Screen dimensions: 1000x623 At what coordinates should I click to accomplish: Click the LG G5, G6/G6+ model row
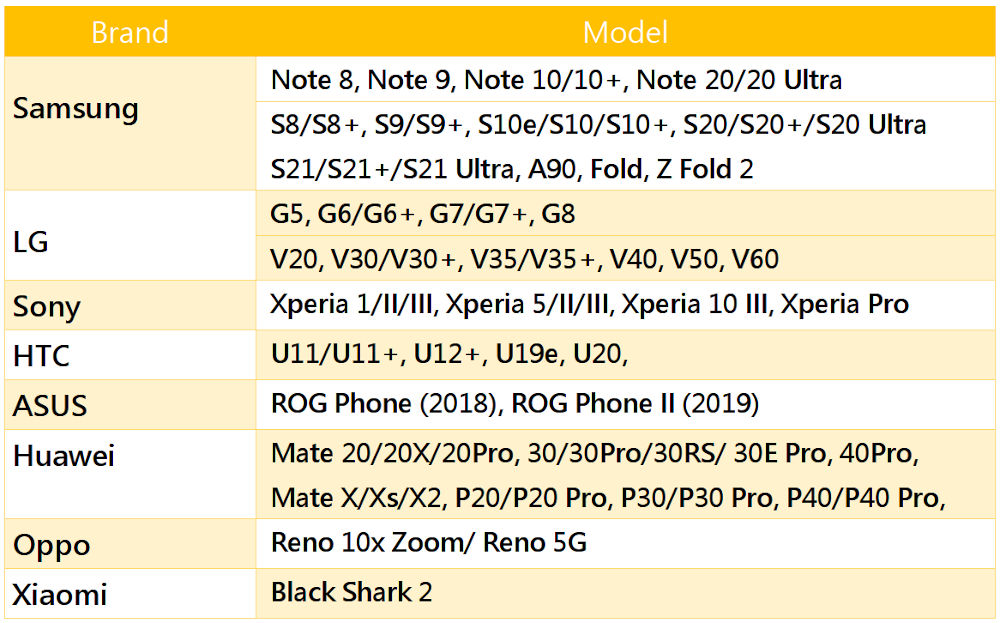coord(626,213)
